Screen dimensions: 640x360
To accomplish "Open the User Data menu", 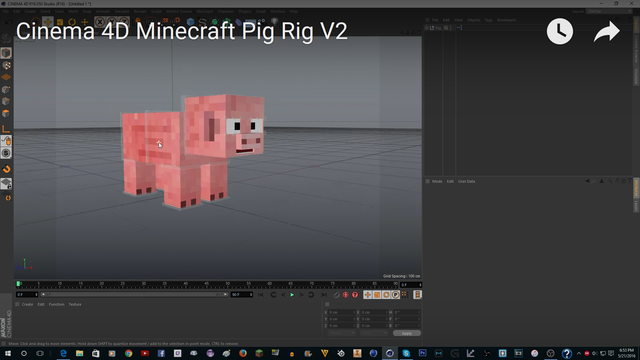I will pyautogui.click(x=467, y=181).
